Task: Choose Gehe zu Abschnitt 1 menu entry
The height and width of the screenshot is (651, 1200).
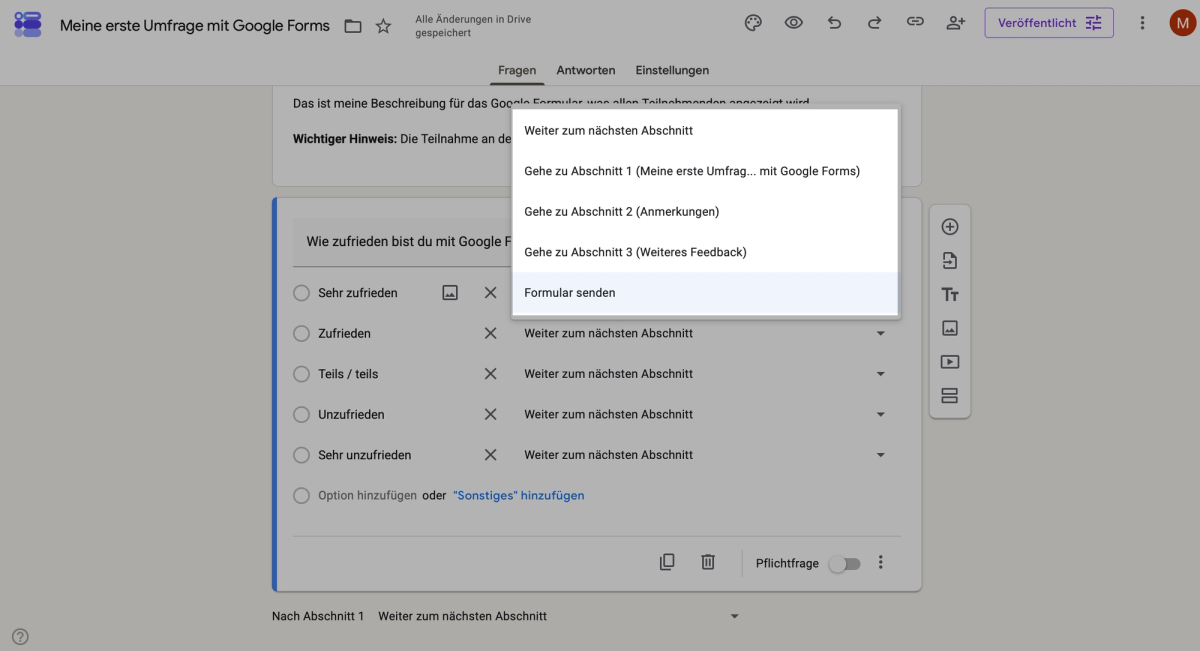Action: tap(706, 171)
